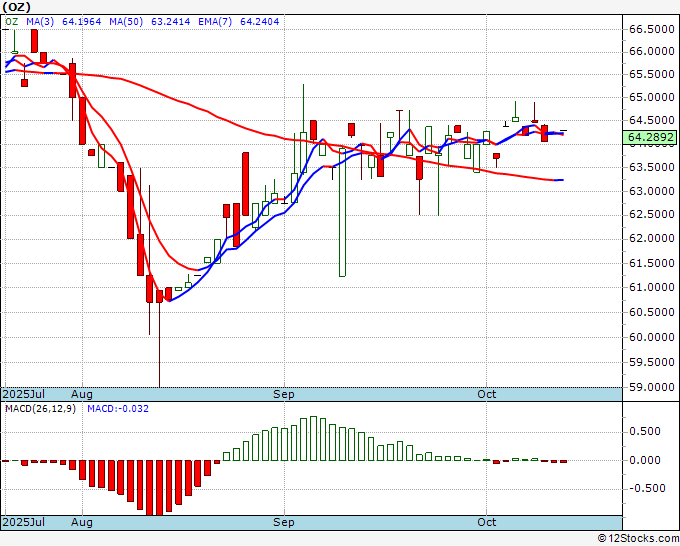This screenshot has width=680, height=546.
Task: Click the MACD(26,12,9) indicator label
Action: (40, 409)
